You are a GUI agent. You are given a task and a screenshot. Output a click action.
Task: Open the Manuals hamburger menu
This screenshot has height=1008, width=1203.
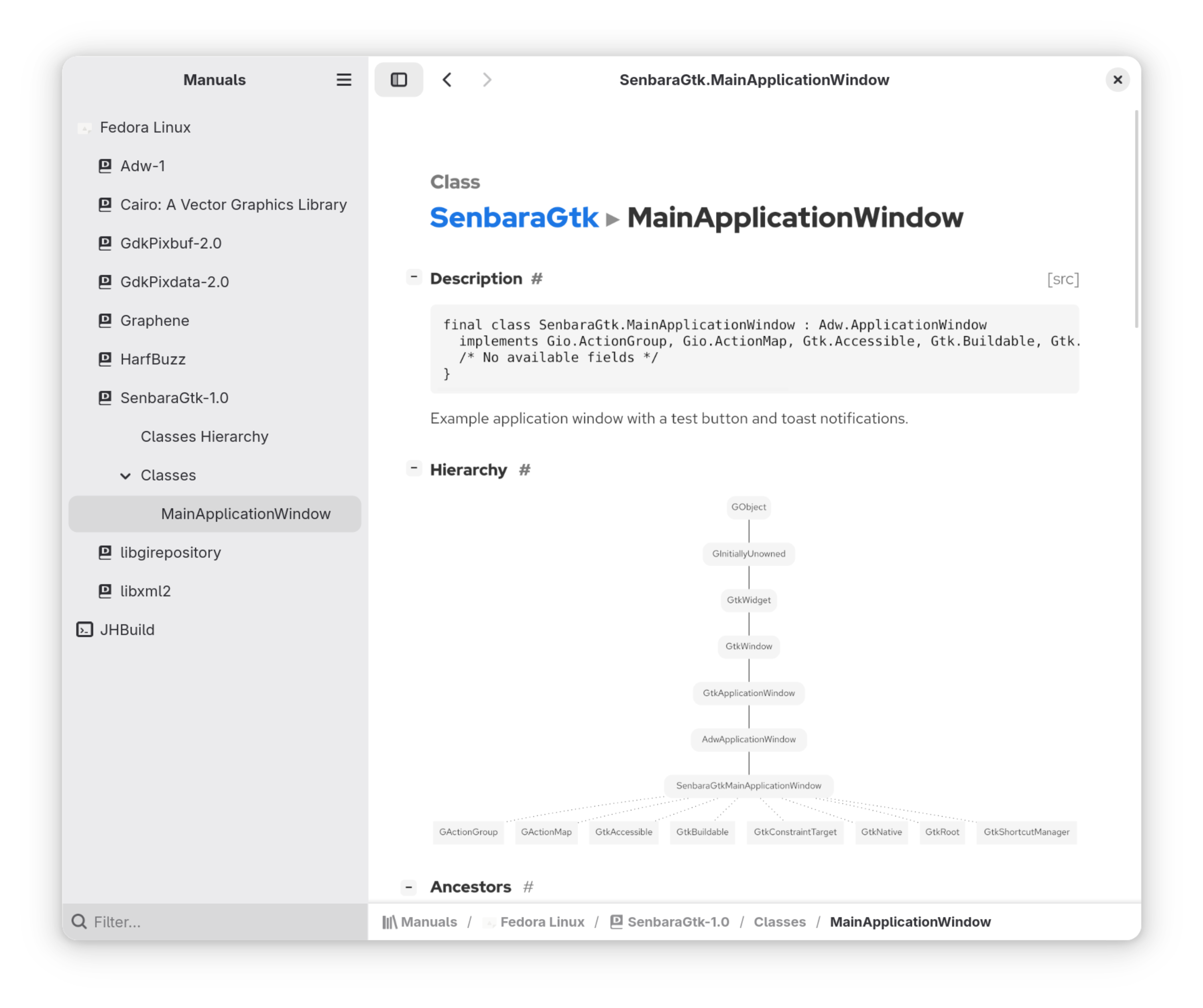click(344, 80)
